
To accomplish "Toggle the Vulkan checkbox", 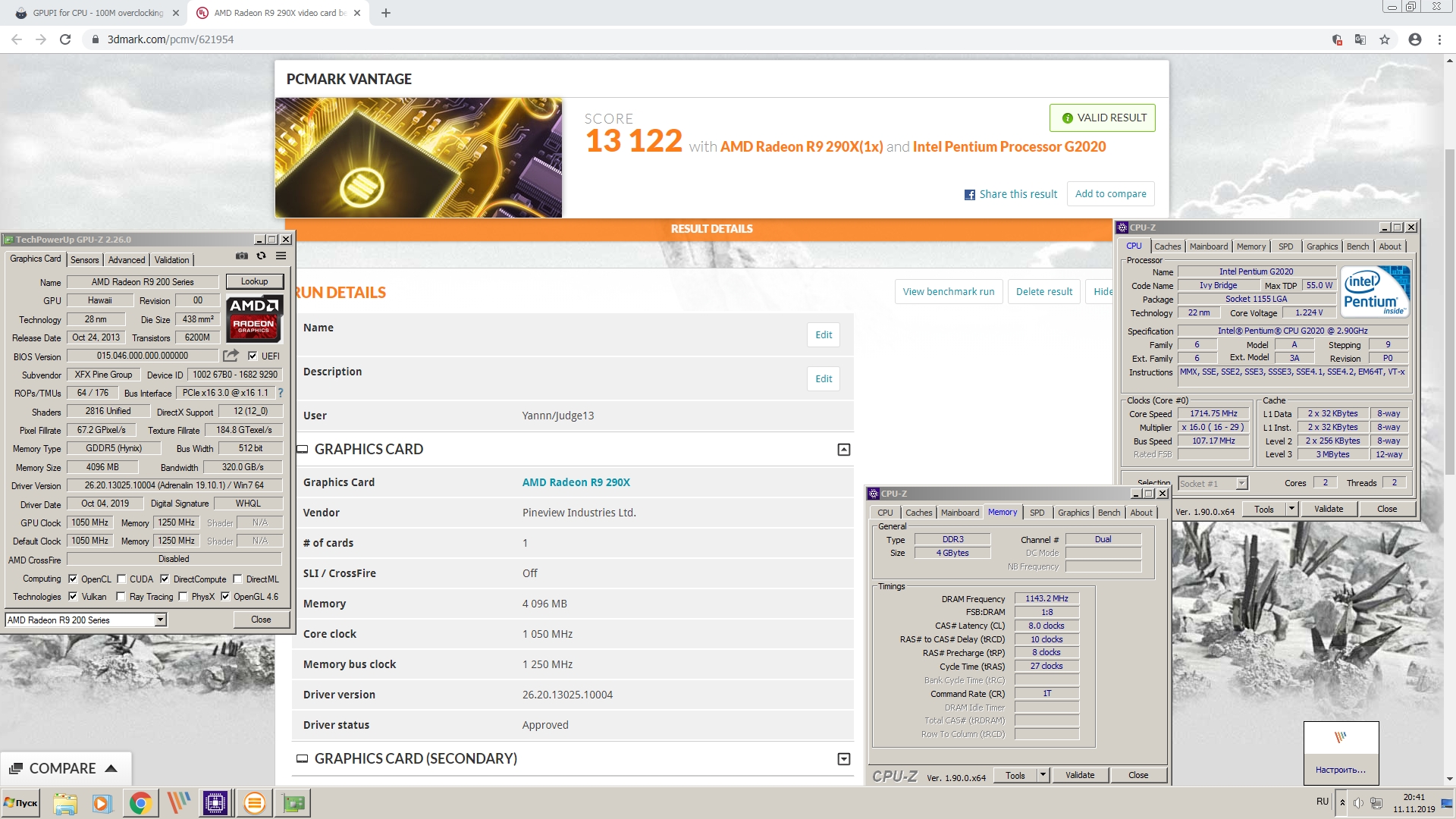I will (x=73, y=597).
